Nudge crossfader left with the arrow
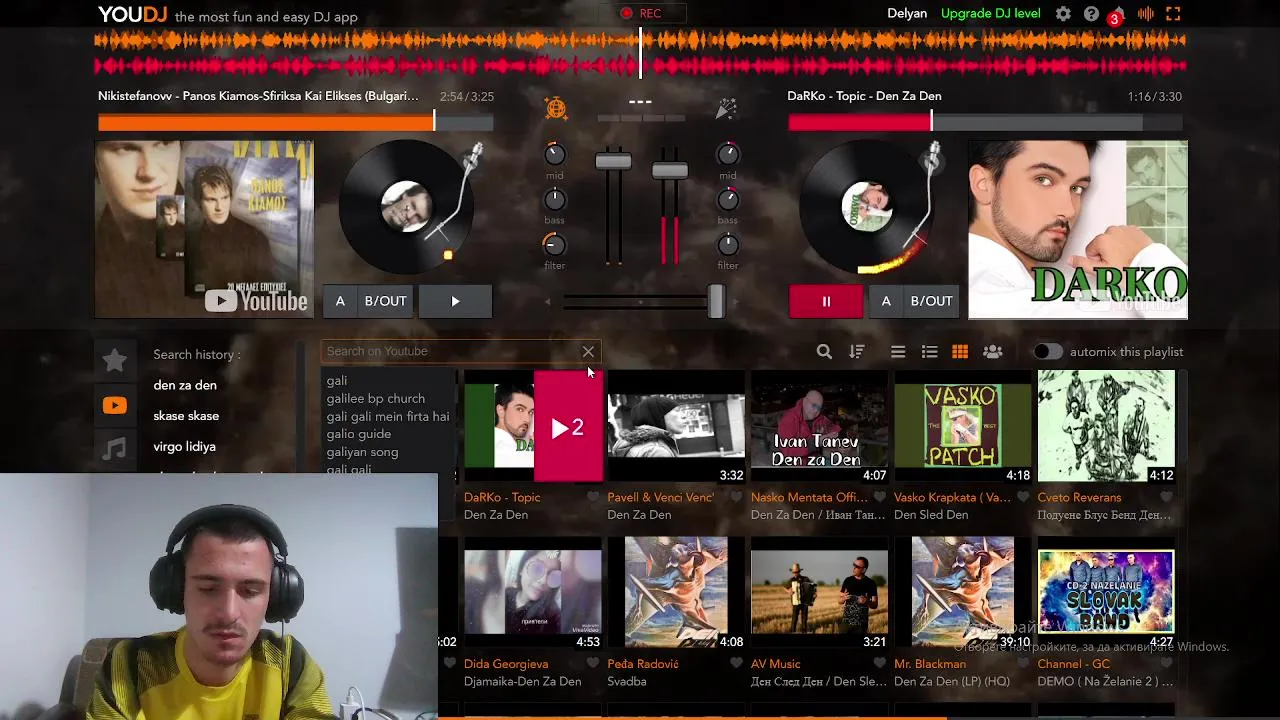Viewport: 1280px width, 720px height. click(547, 301)
